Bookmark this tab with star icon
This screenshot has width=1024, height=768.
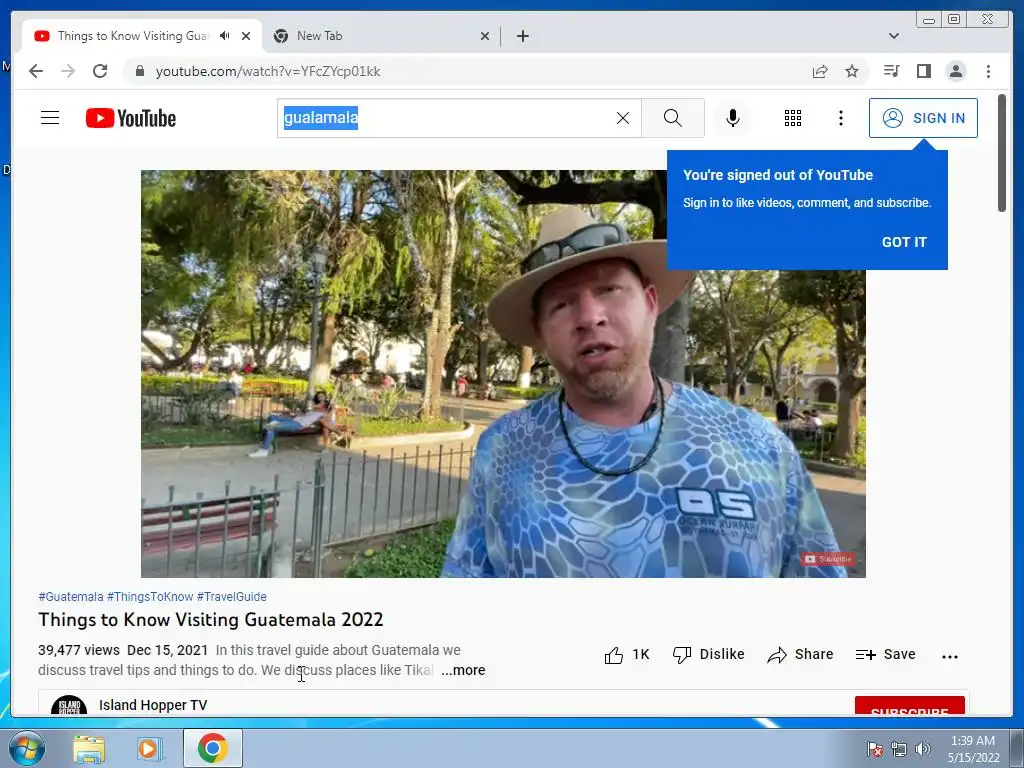pyautogui.click(x=852, y=71)
